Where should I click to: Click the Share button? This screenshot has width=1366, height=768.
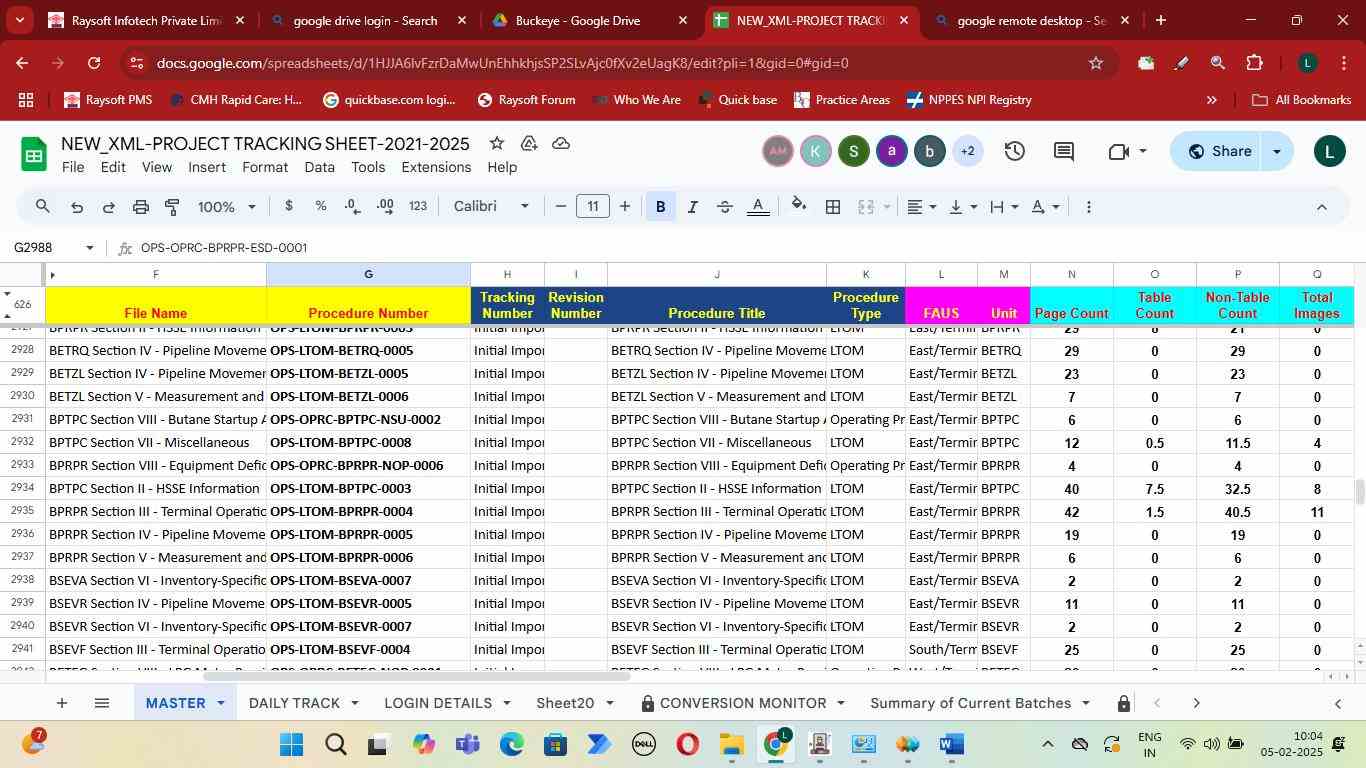(1219, 152)
